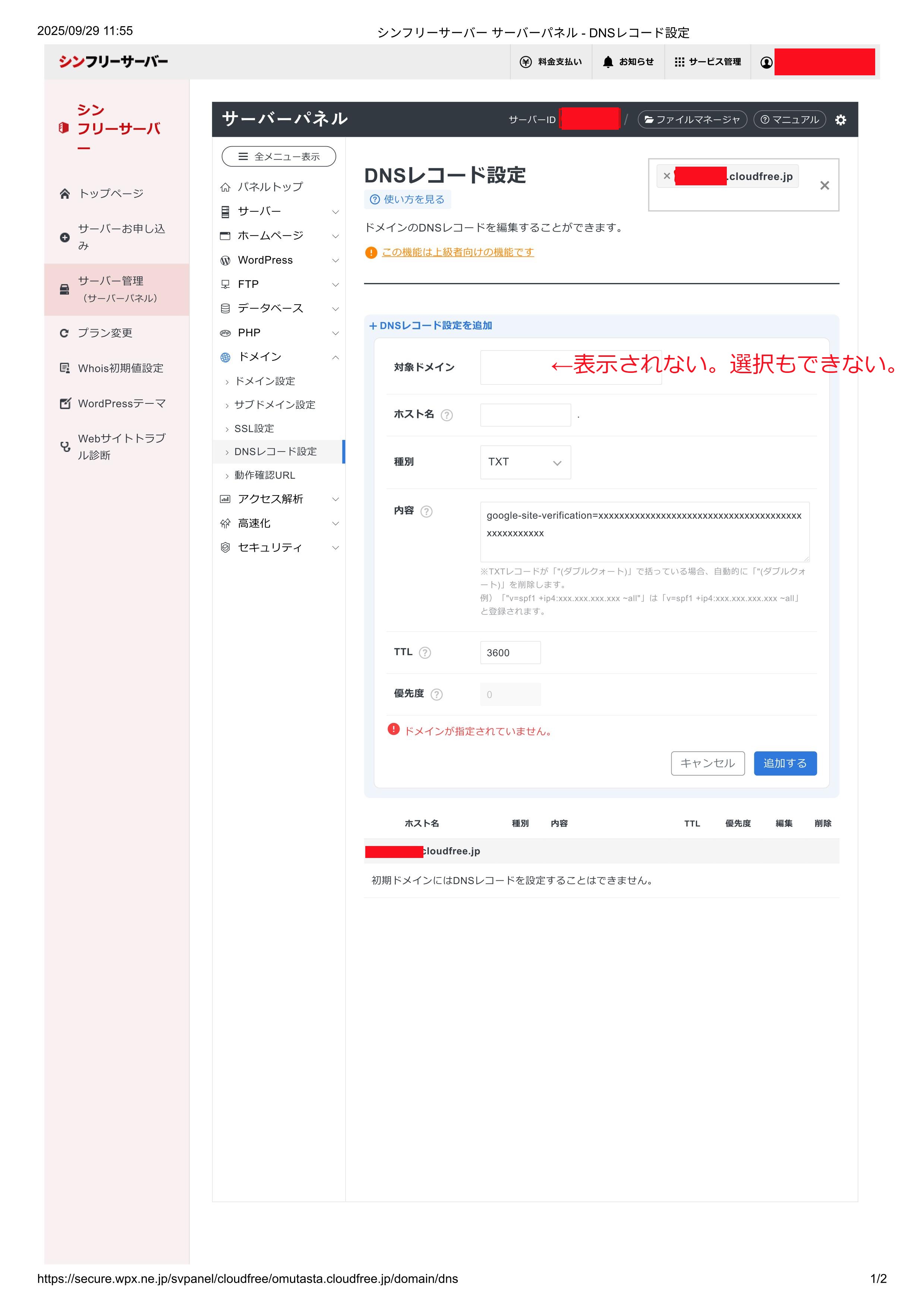Click the 料金支払い yen icon
Viewport: 924px width, 1308px height.
[x=526, y=62]
